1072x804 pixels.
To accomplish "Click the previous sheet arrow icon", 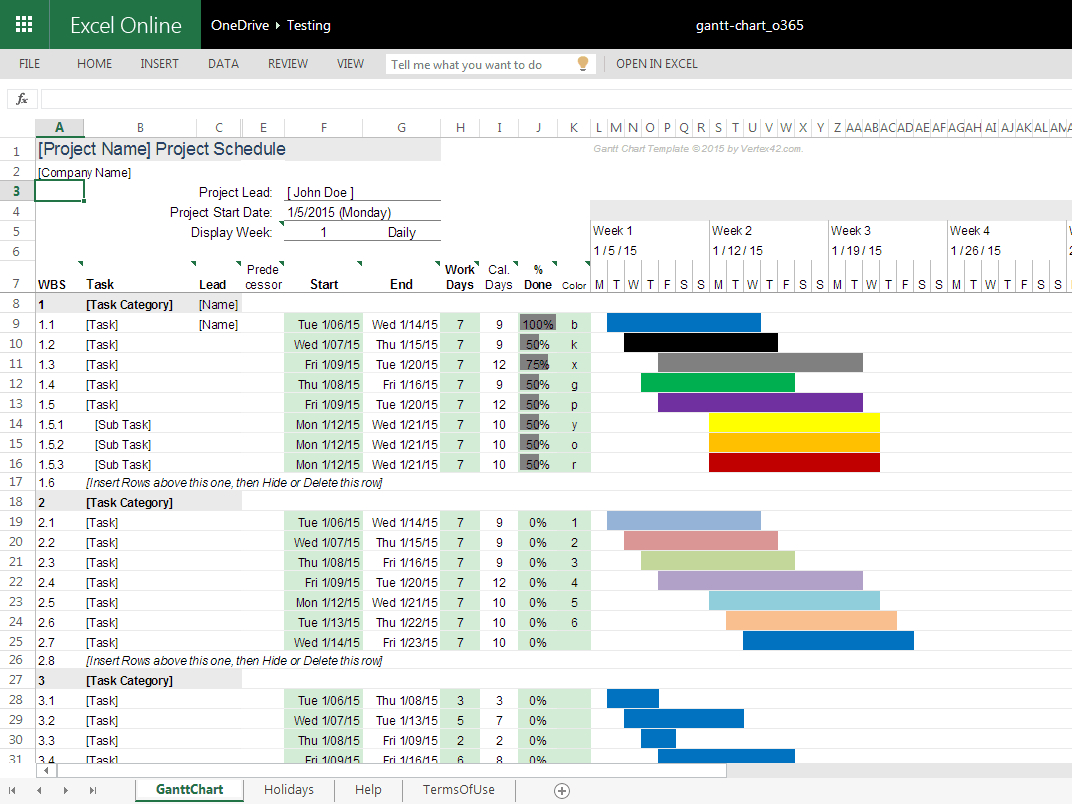I will point(38,790).
